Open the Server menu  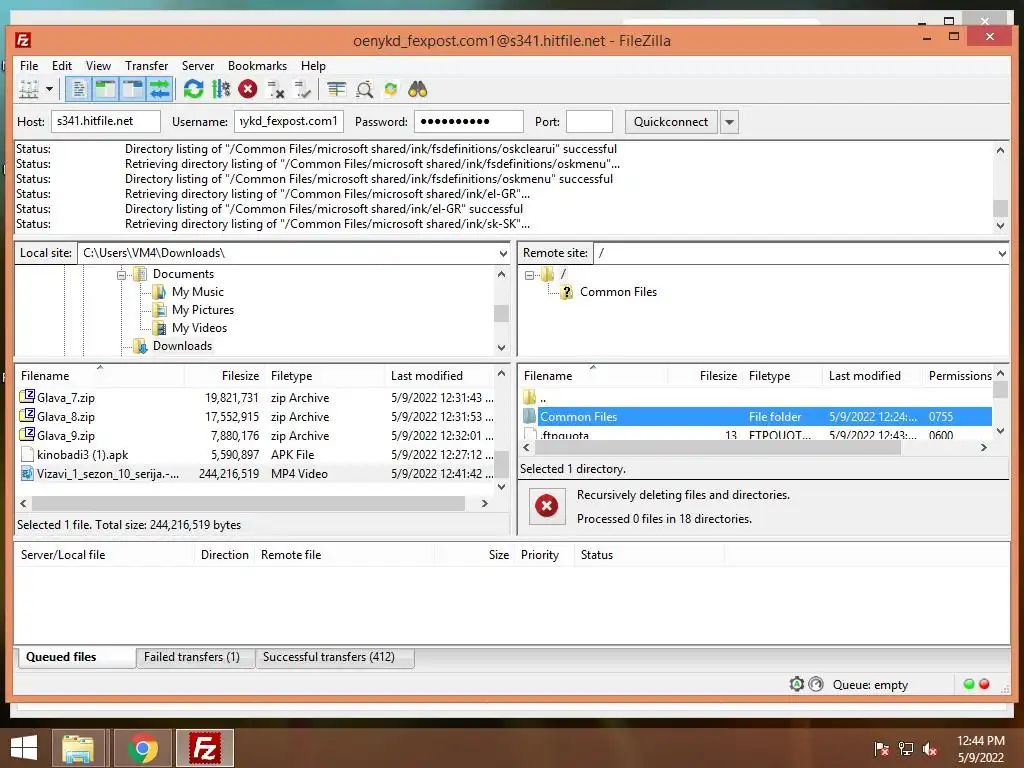[x=198, y=66]
